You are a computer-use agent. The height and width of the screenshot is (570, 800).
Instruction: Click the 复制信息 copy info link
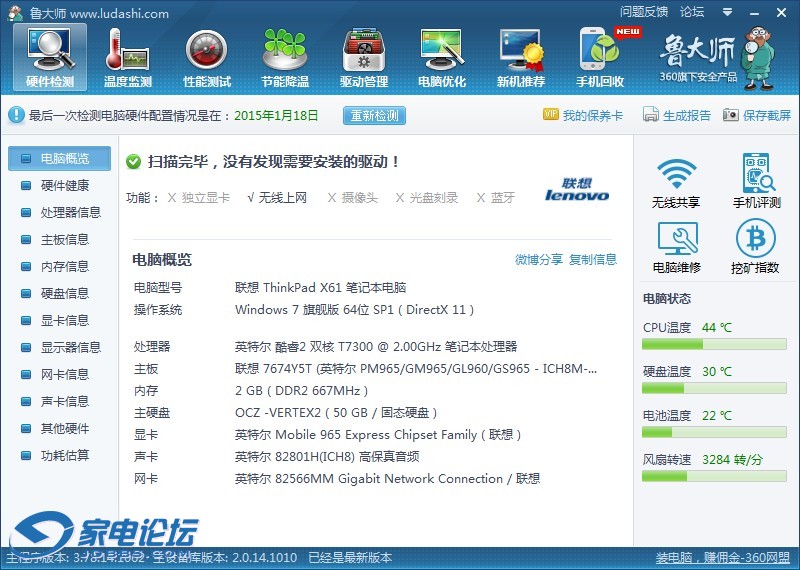[x=593, y=260]
